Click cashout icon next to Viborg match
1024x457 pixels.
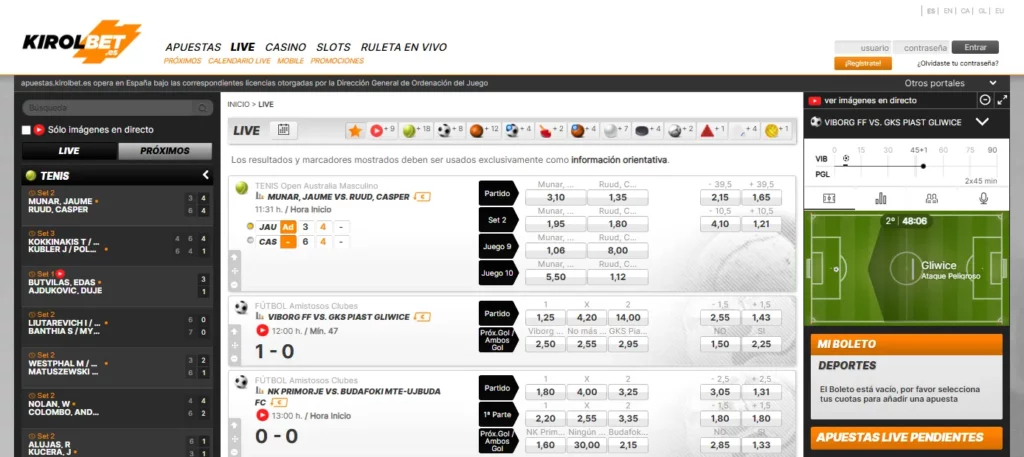[423, 317]
